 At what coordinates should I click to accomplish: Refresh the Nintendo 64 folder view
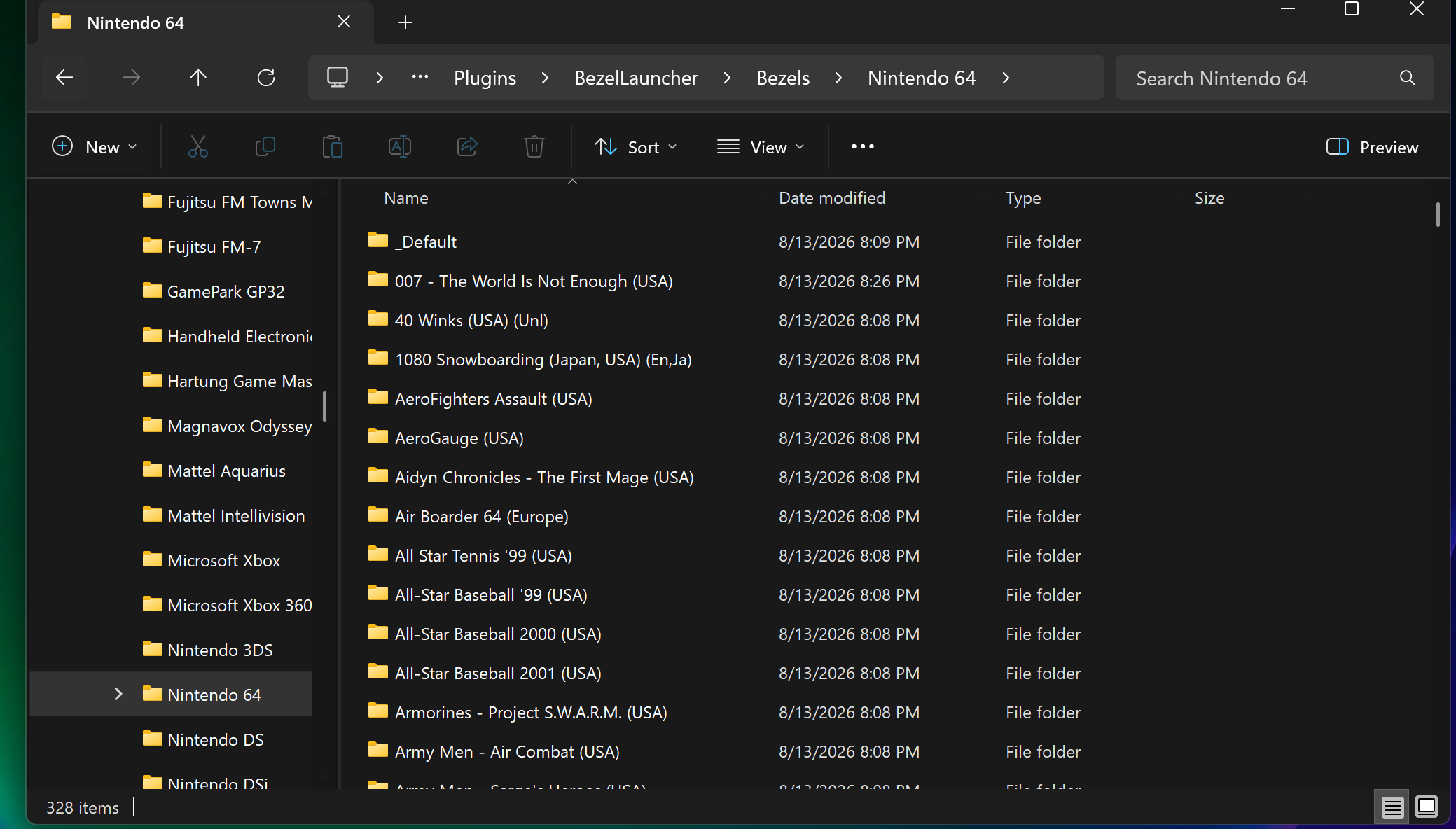point(266,78)
